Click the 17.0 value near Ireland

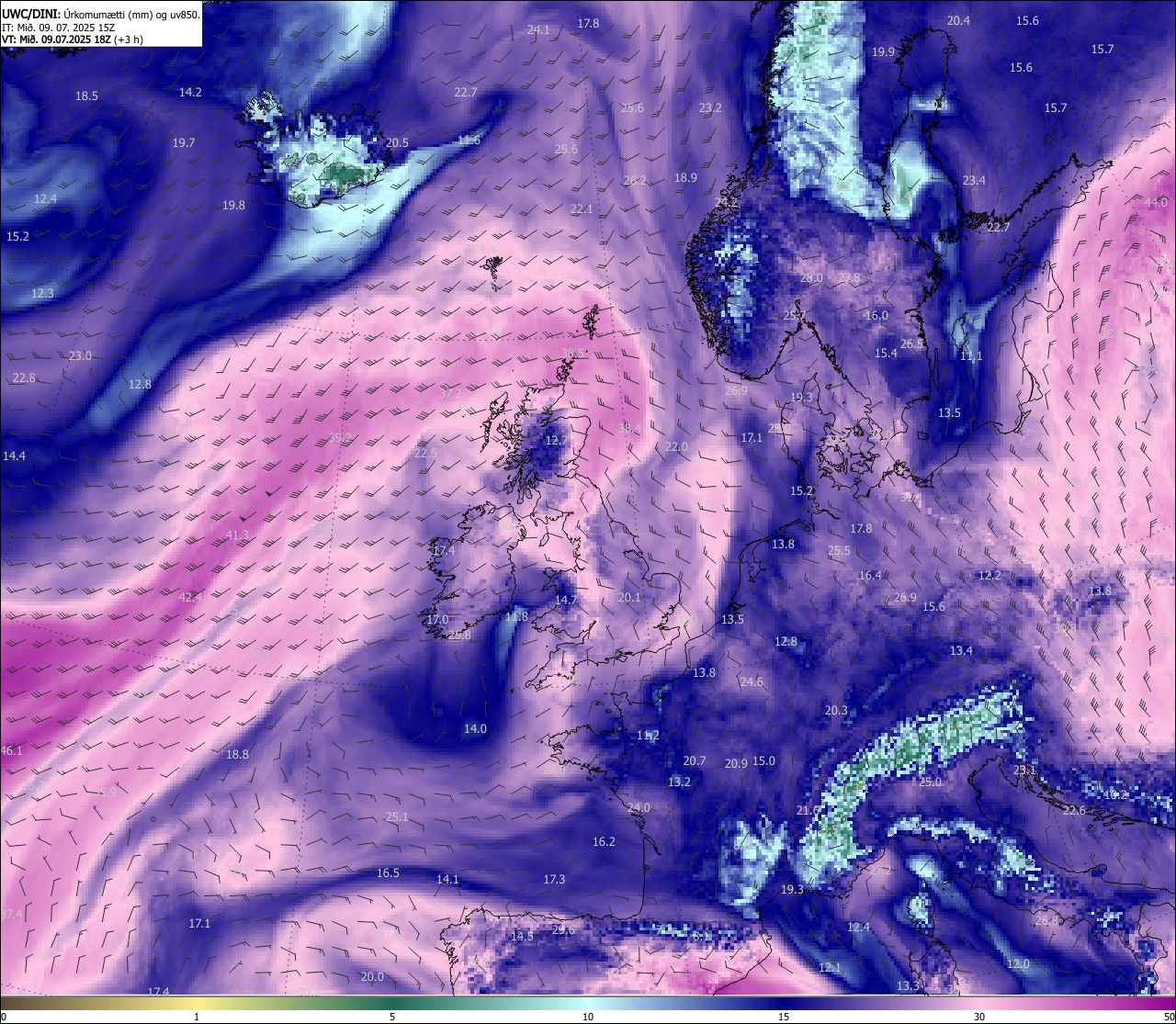(x=437, y=619)
